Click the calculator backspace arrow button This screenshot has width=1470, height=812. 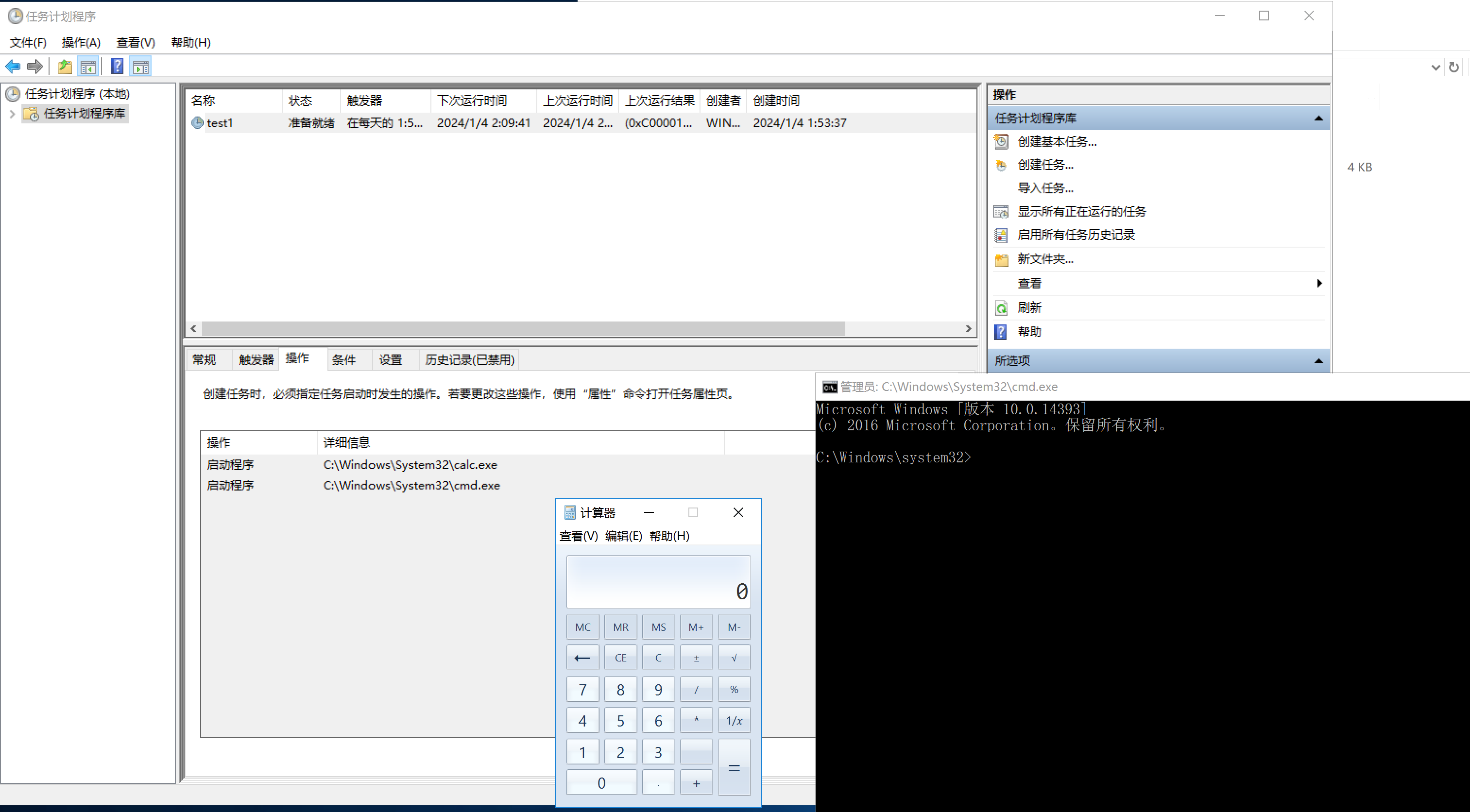pos(582,658)
